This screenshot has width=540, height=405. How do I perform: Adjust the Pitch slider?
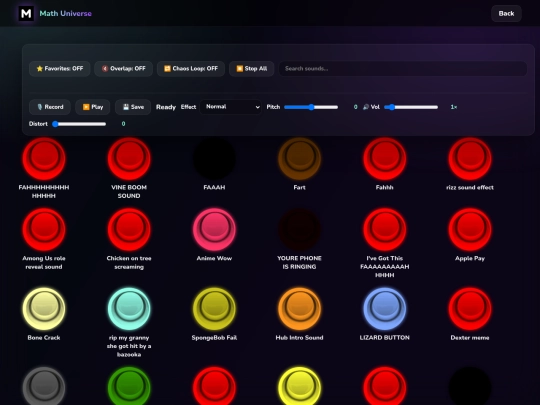[311, 107]
